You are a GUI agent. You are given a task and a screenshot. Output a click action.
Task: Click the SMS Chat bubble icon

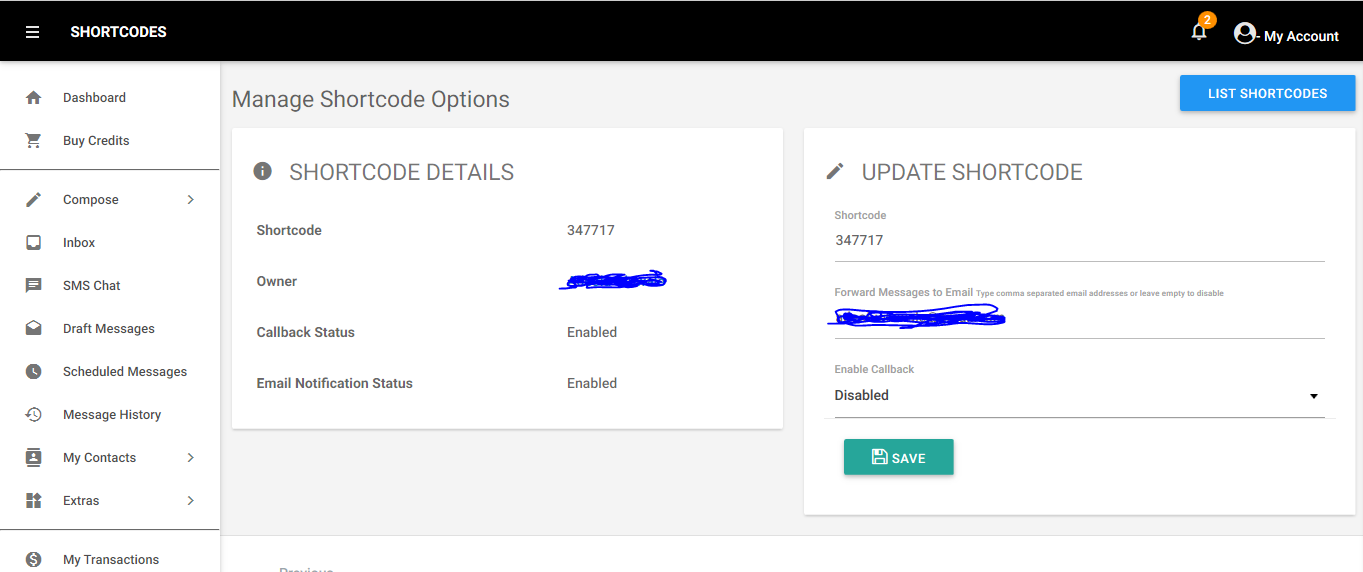pos(33,286)
